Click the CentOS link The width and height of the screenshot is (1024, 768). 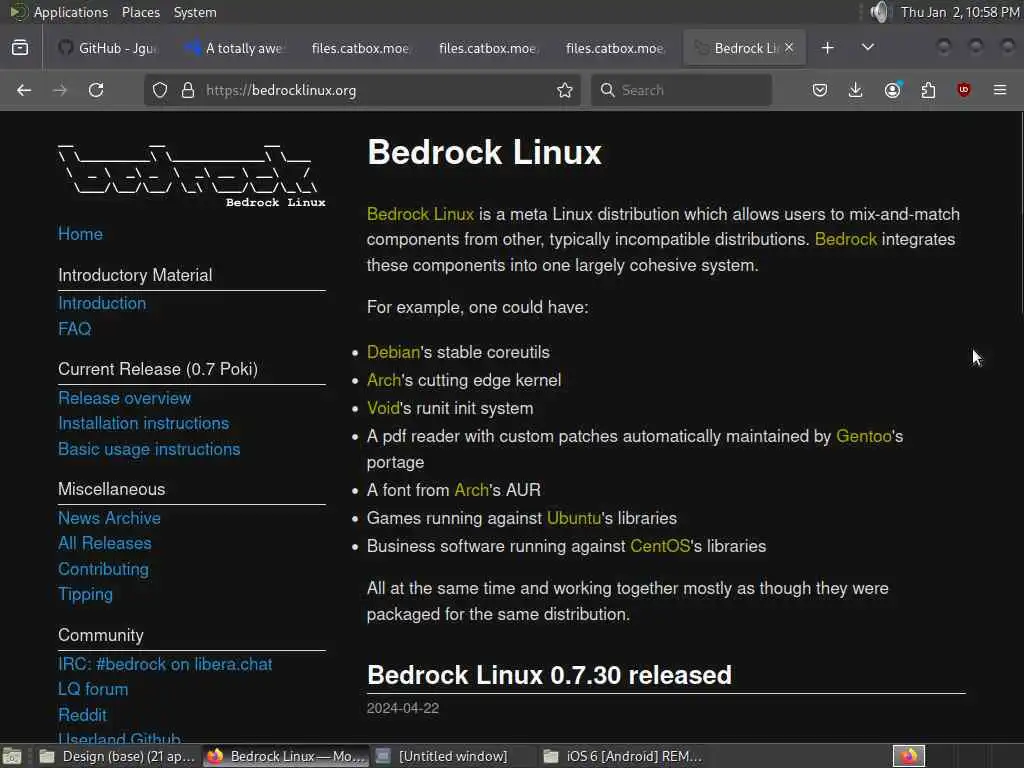660,546
